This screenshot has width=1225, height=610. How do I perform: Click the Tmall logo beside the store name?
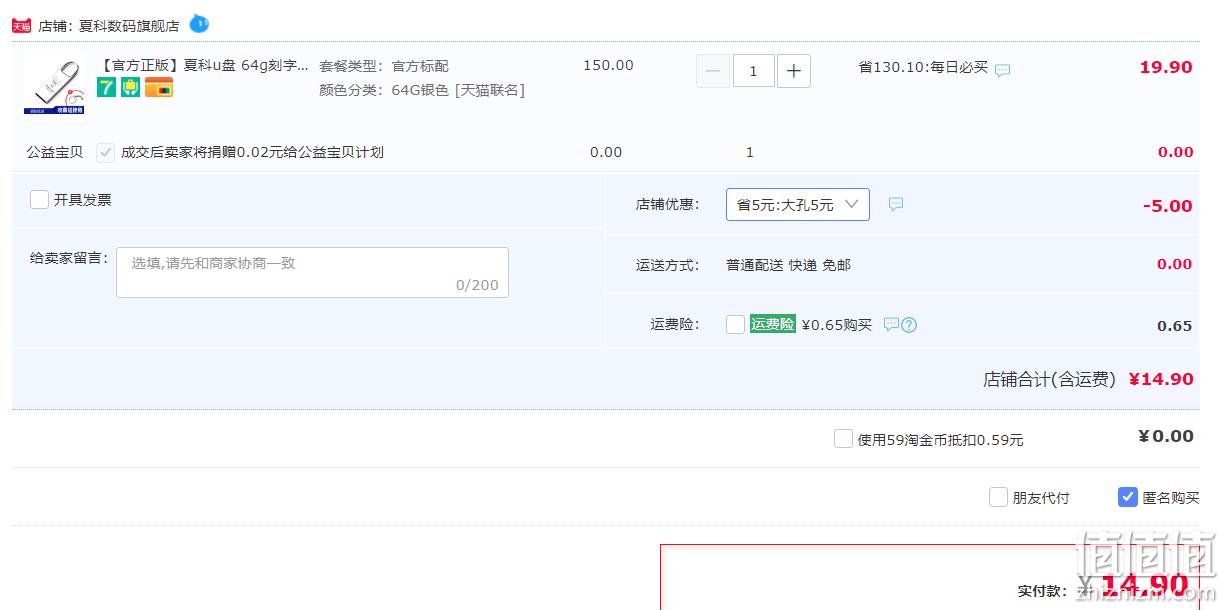pyautogui.click(x=21, y=26)
